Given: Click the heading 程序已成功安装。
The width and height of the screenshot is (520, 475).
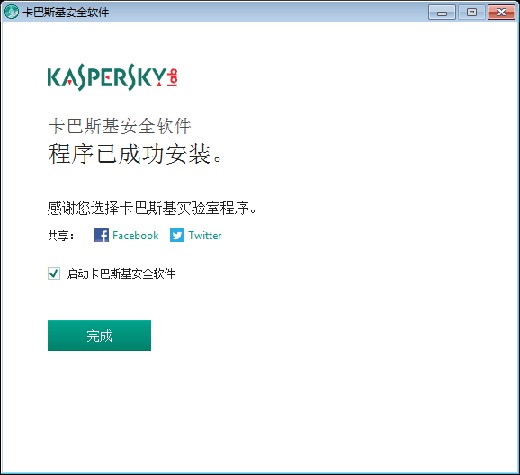Looking at the screenshot, I should click(x=135, y=154).
